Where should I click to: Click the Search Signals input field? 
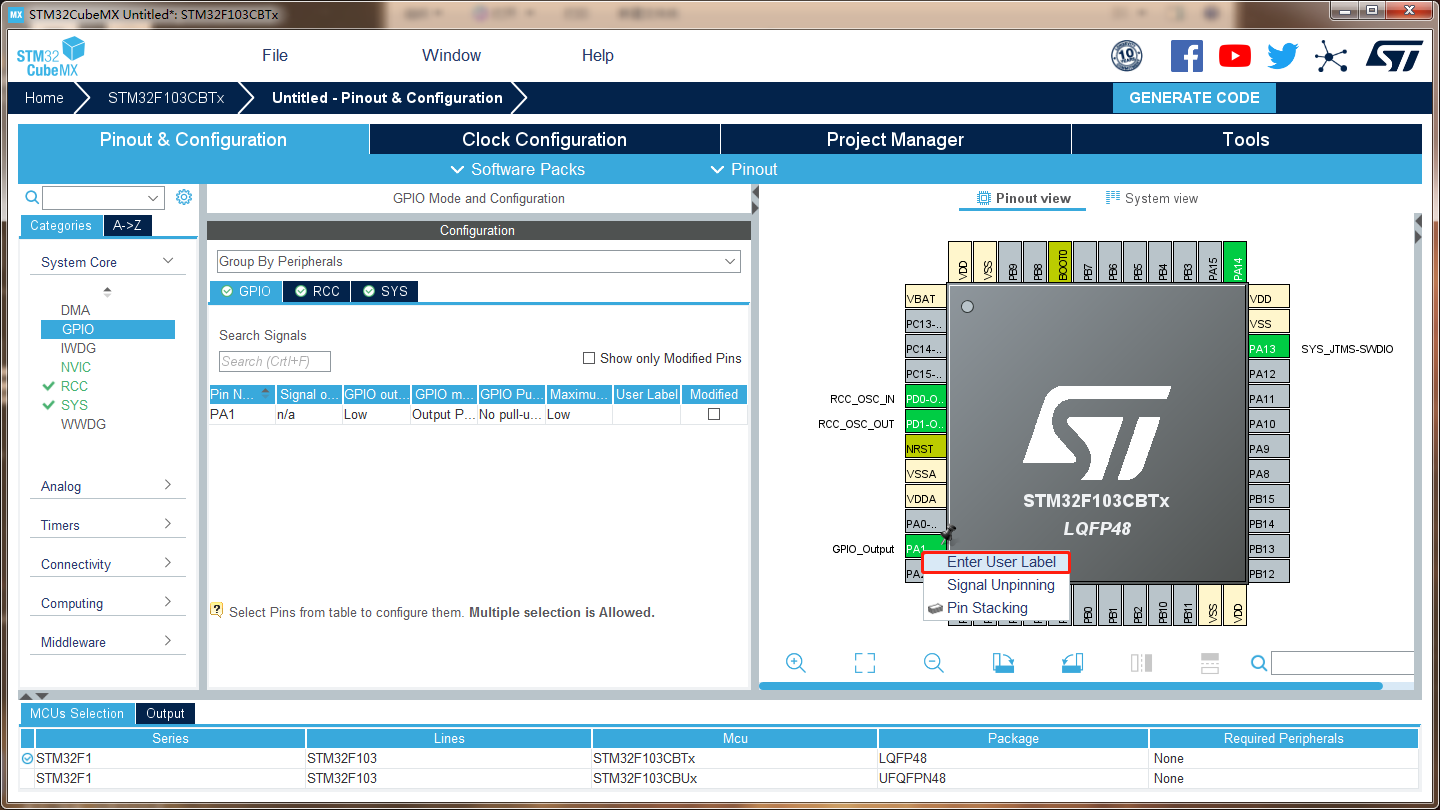[x=275, y=361]
